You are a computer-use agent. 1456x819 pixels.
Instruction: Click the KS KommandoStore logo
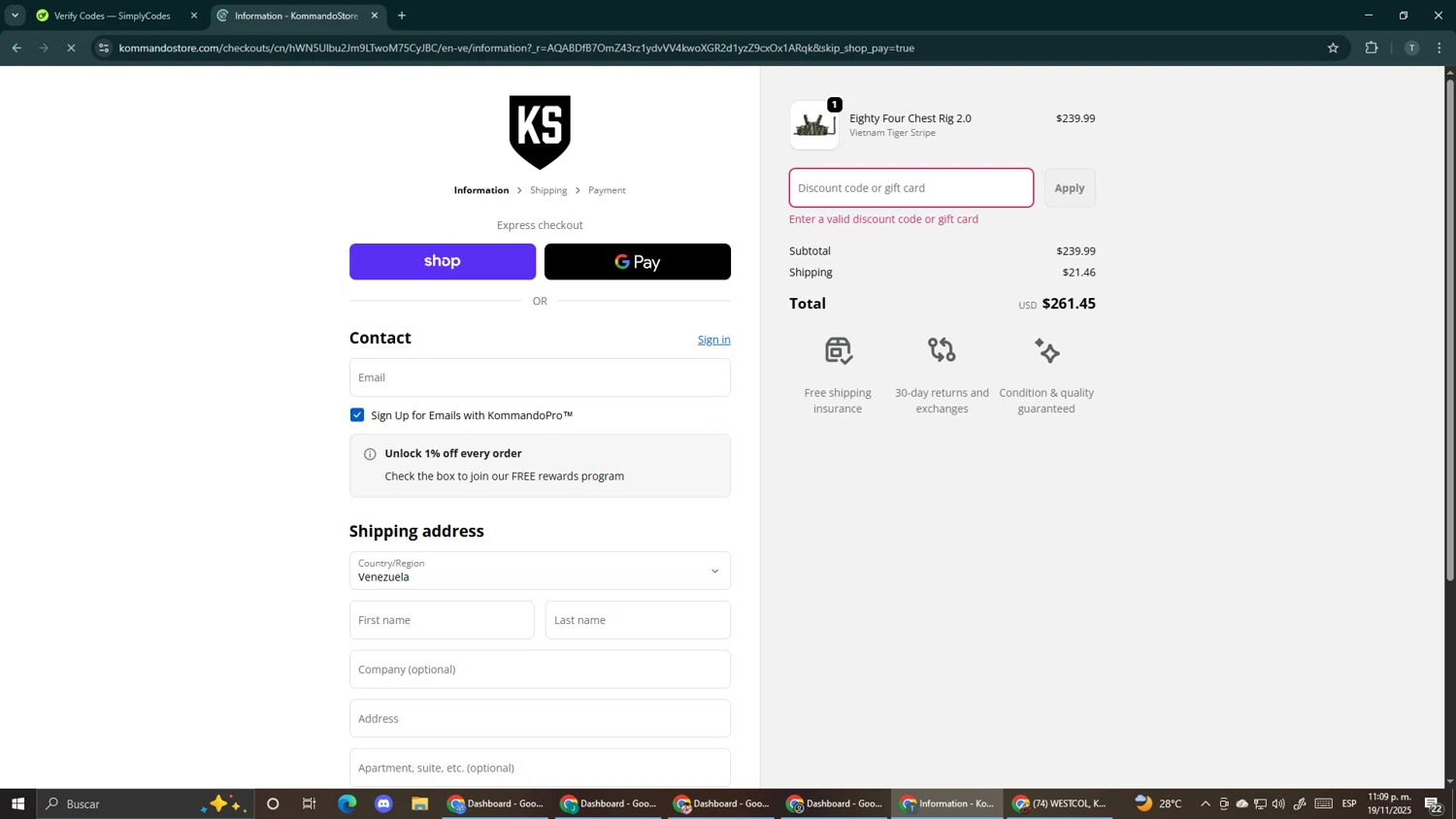pos(540,132)
